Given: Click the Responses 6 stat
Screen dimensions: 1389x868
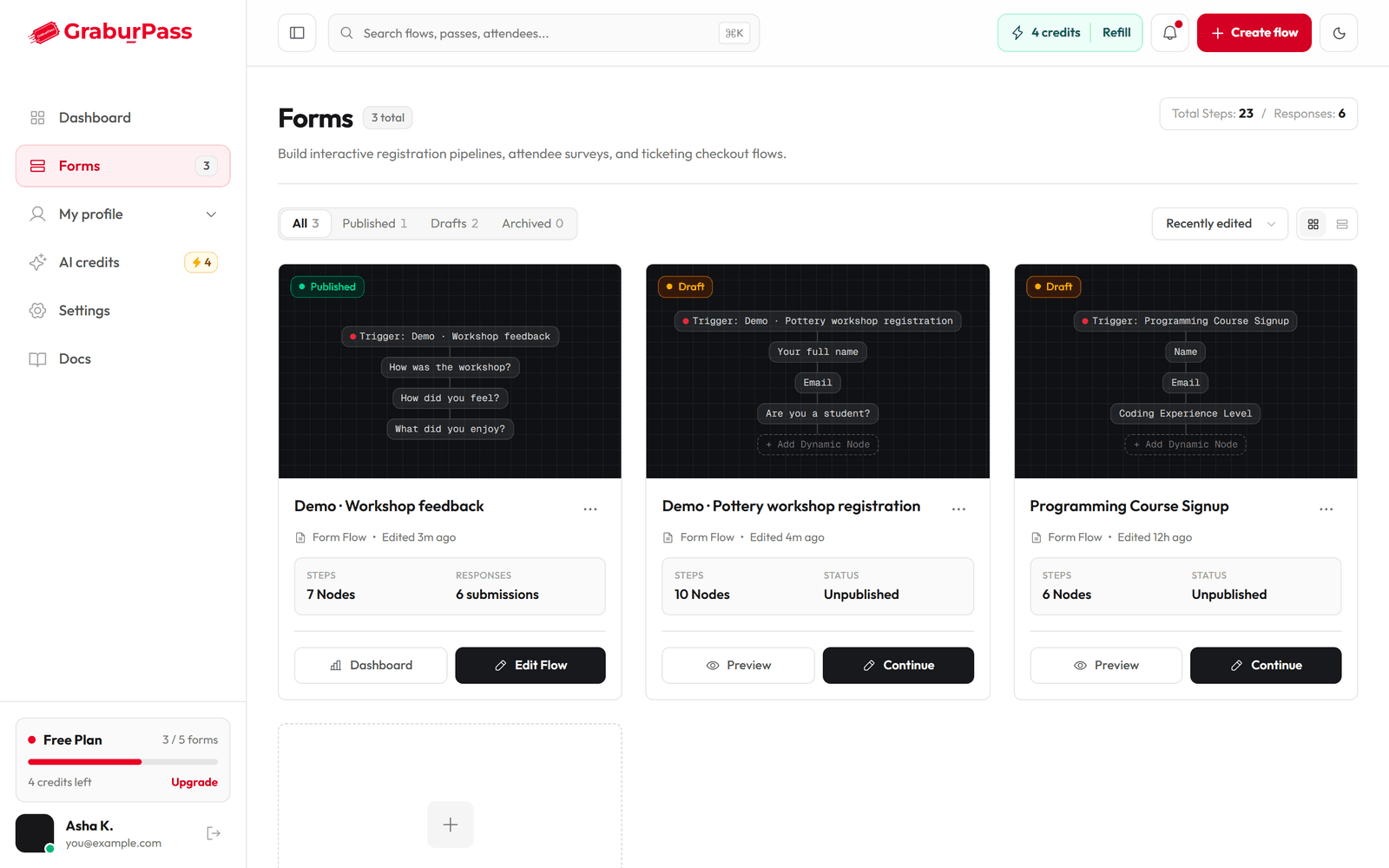Looking at the screenshot, I should pos(1309,114).
